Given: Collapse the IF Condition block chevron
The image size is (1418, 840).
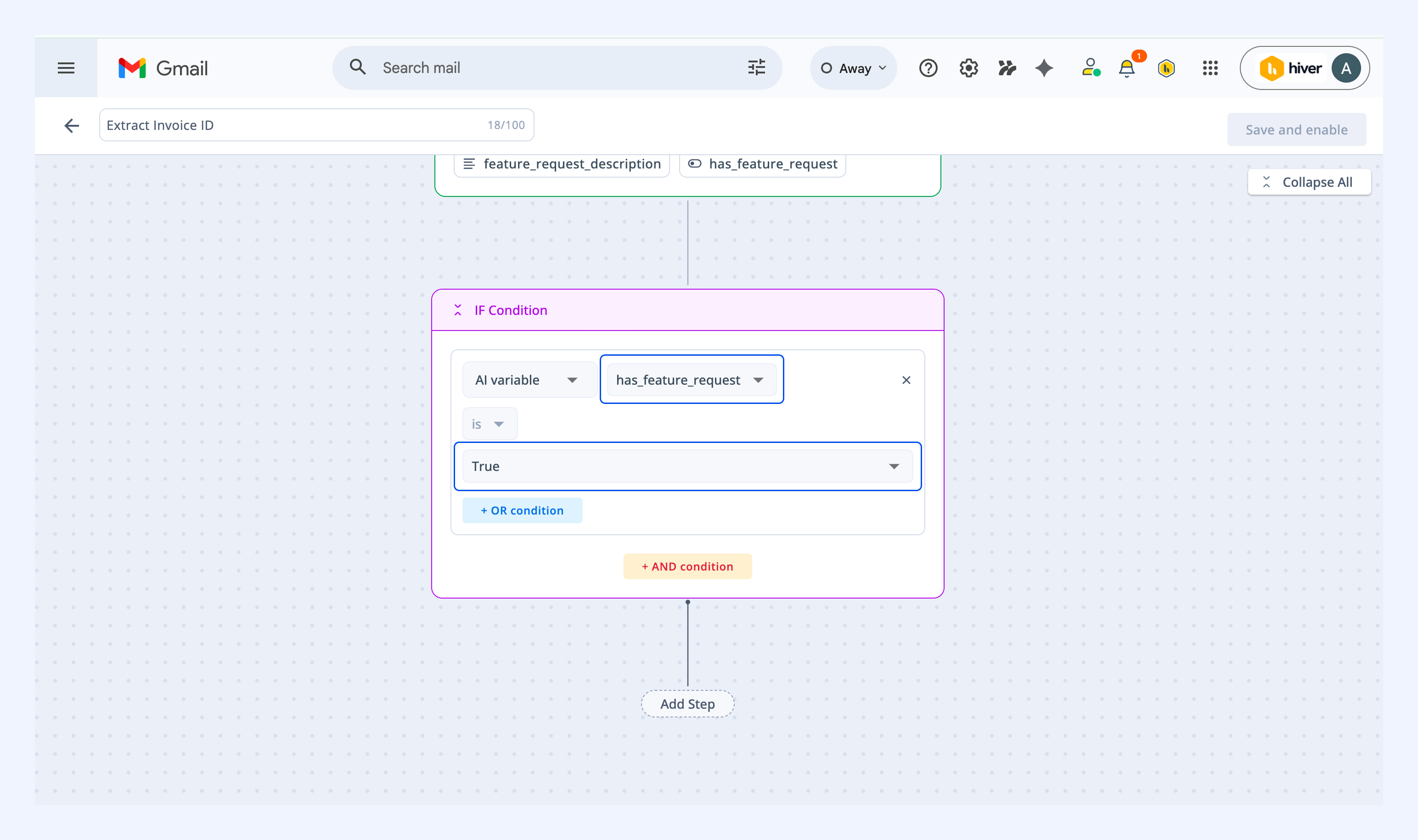Looking at the screenshot, I should click(457, 310).
